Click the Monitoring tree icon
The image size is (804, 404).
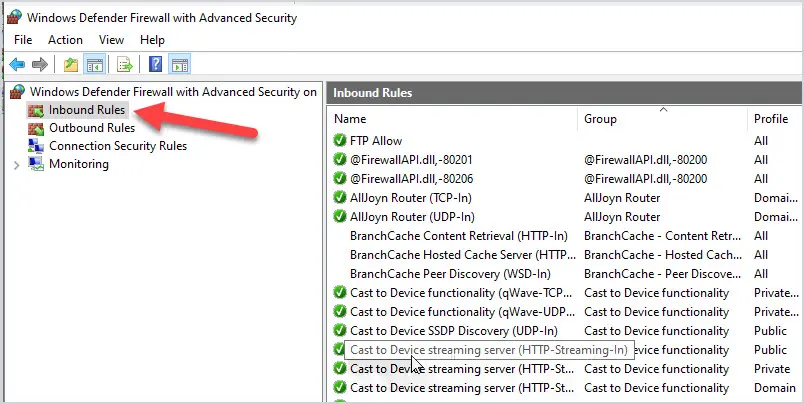[x=36, y=164]
